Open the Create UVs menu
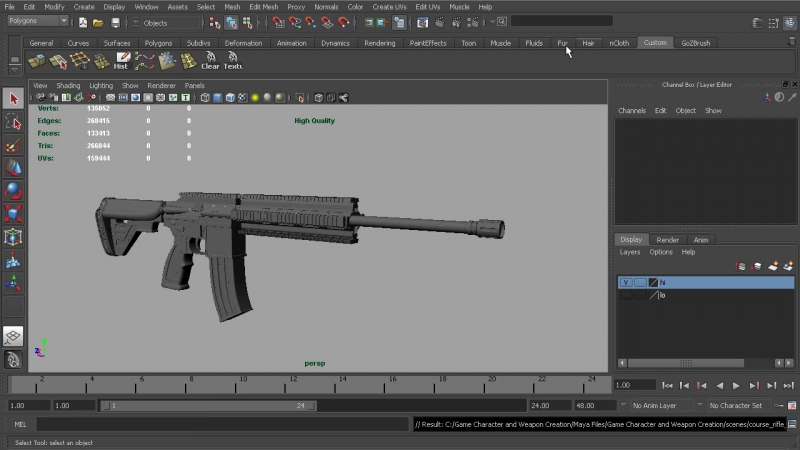800x450 pixels. 389,7
